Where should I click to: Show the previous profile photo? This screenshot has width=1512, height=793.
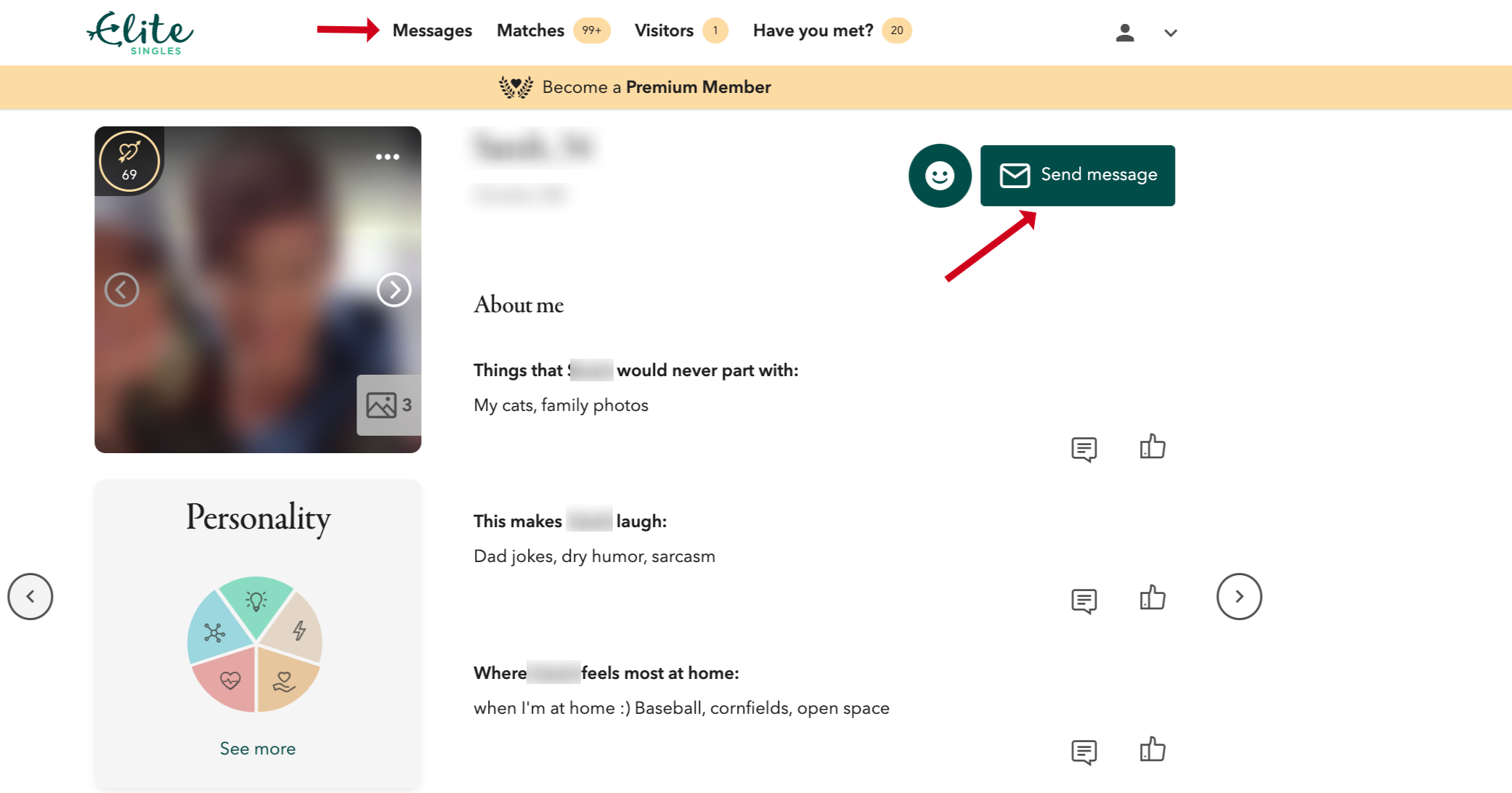(x=122, y=290)
